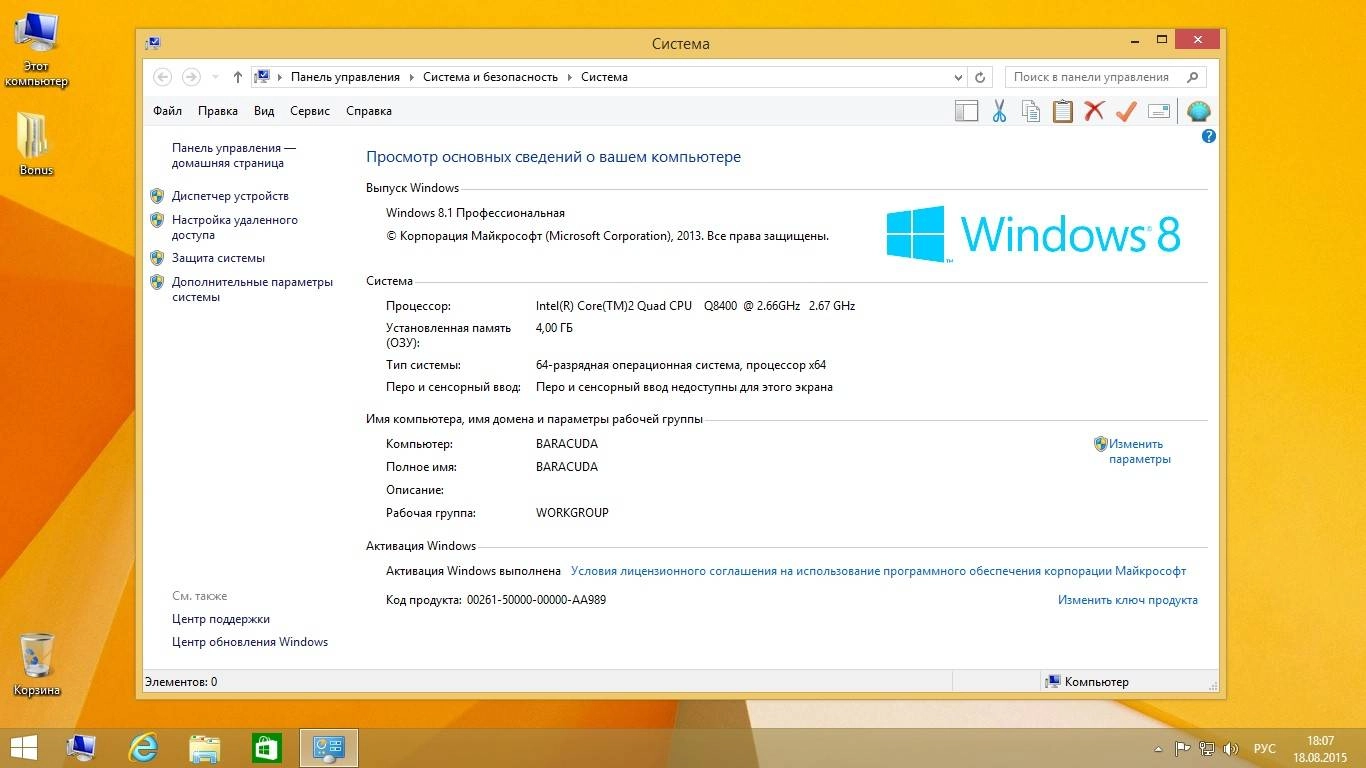Screen dimensions: 1366x768
Task: Click Windows 8.1 Профессиональная text
Action: (475, 213)
